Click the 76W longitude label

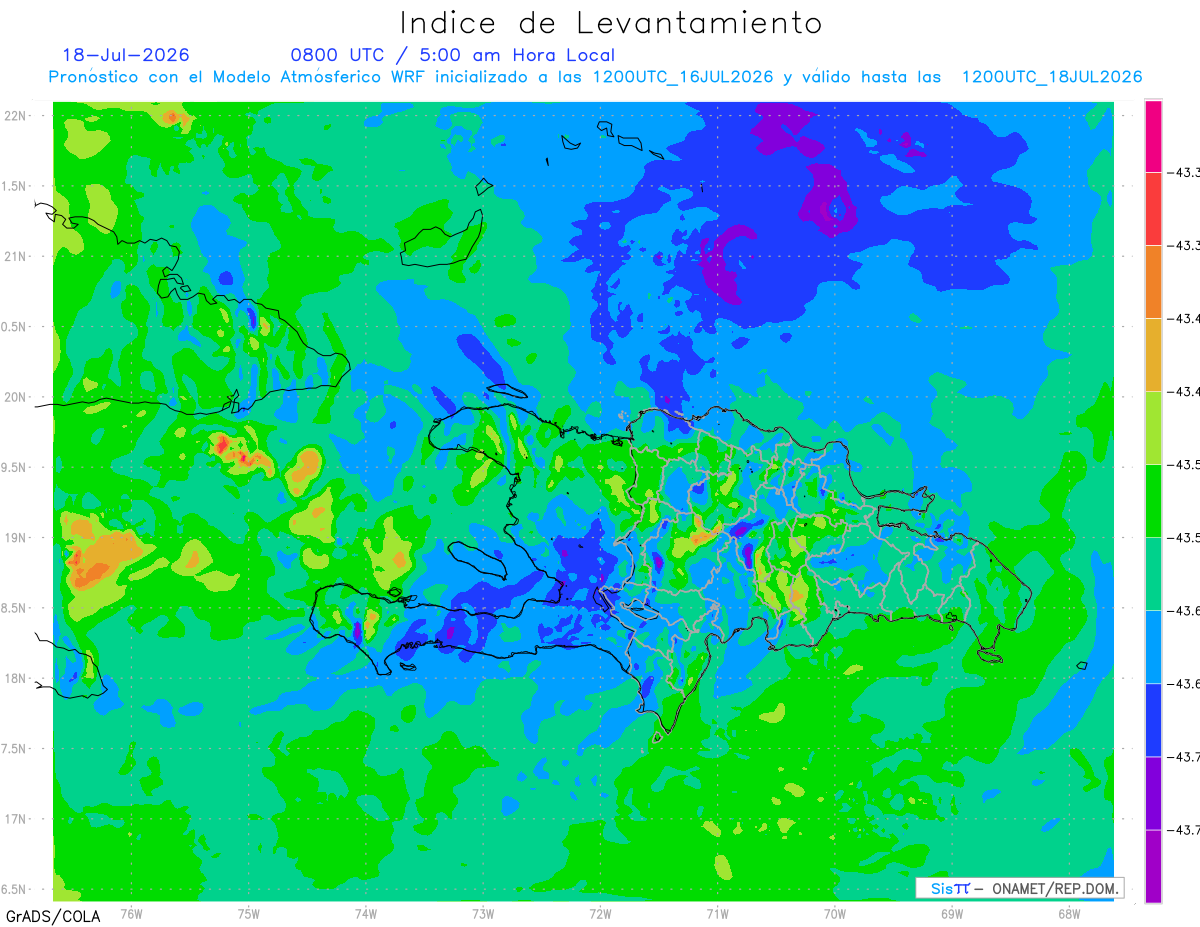[x=131, y=913]
